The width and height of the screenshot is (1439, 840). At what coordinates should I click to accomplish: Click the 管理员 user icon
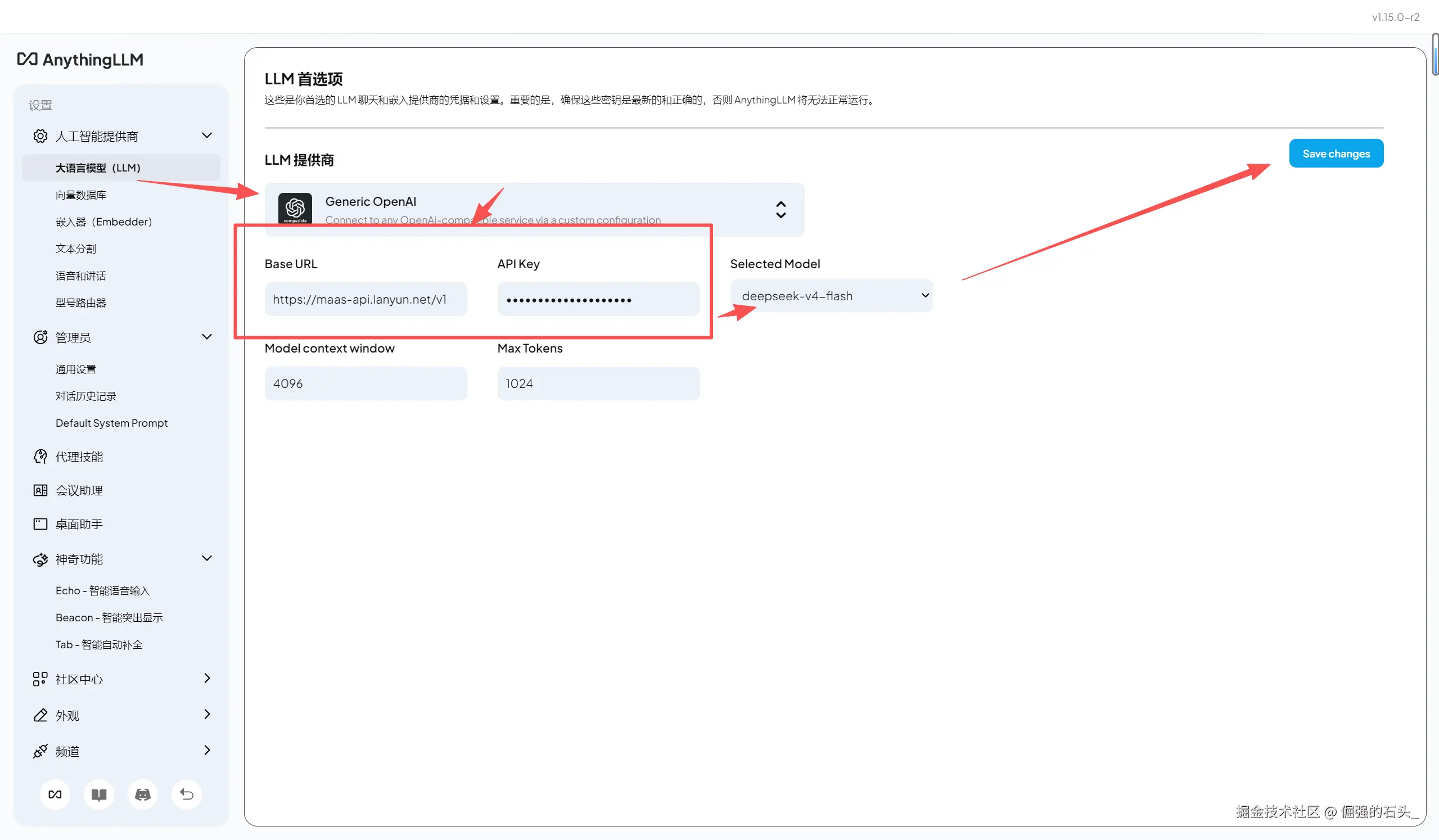[x=40, y=337]
